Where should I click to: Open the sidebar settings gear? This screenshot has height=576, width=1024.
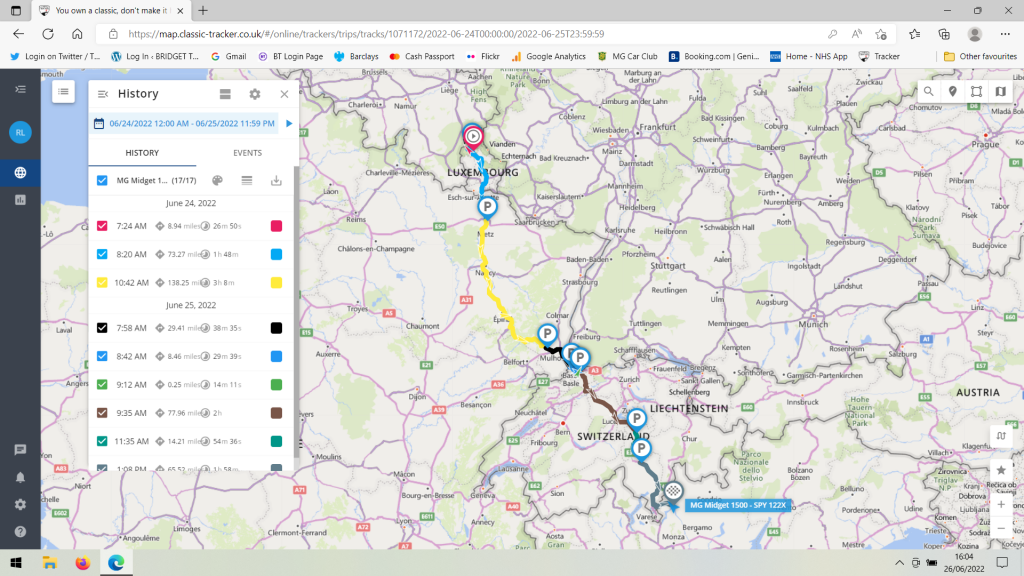pos(20,504)
